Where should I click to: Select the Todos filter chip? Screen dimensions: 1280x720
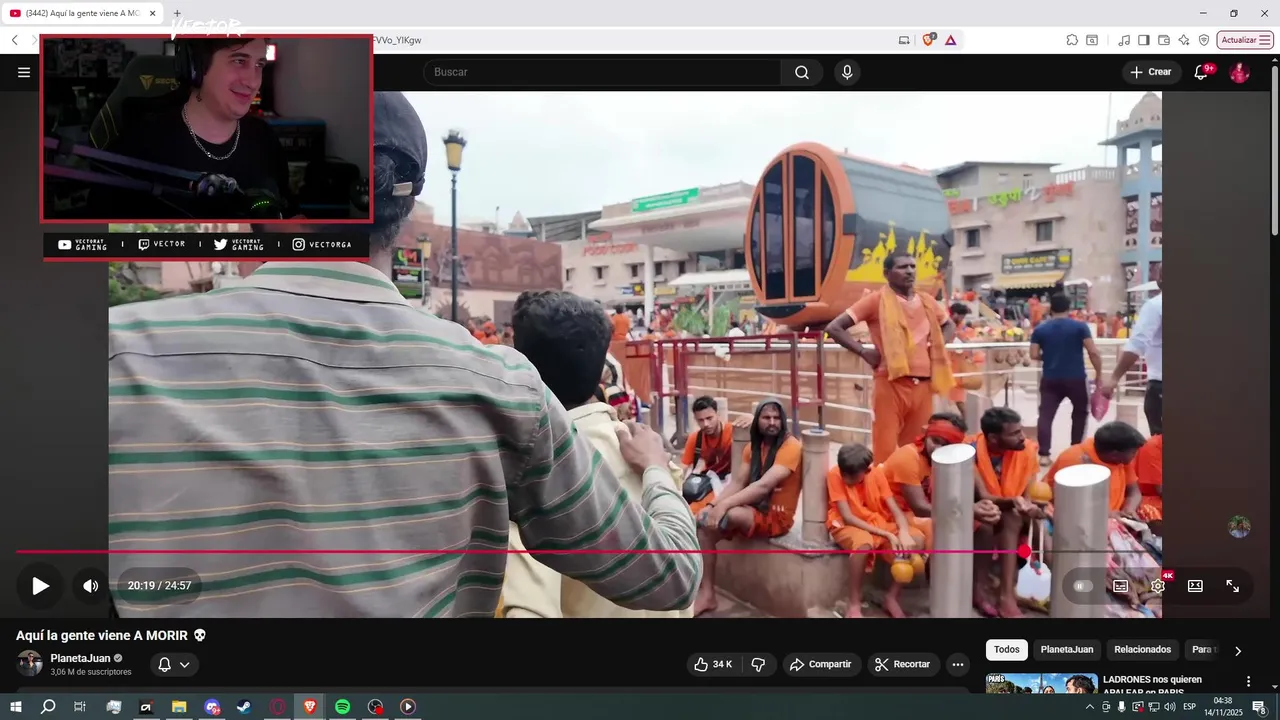[x=1007, y=650]
